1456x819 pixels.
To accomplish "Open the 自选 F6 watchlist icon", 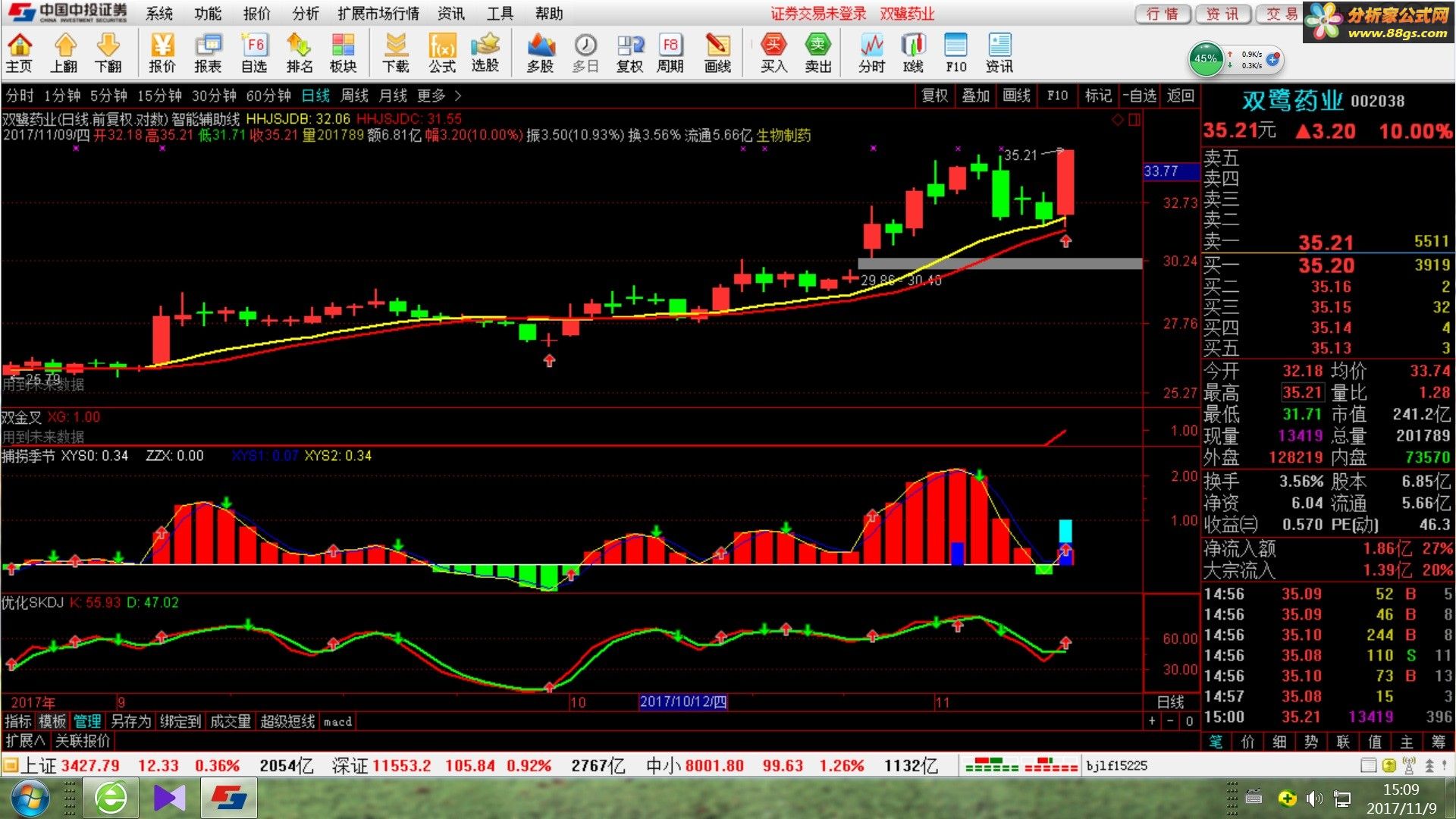I will click(254, 53).
